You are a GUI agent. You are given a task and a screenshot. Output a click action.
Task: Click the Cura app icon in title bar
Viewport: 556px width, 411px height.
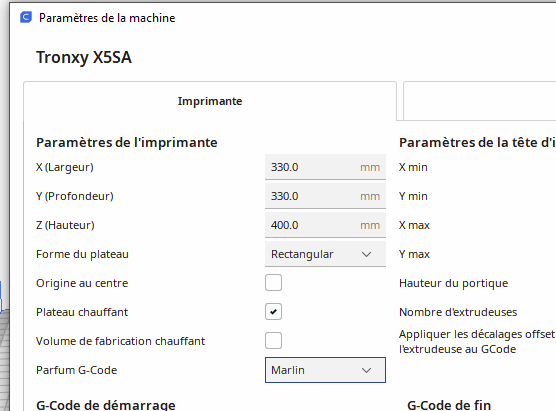coord(26,17)
